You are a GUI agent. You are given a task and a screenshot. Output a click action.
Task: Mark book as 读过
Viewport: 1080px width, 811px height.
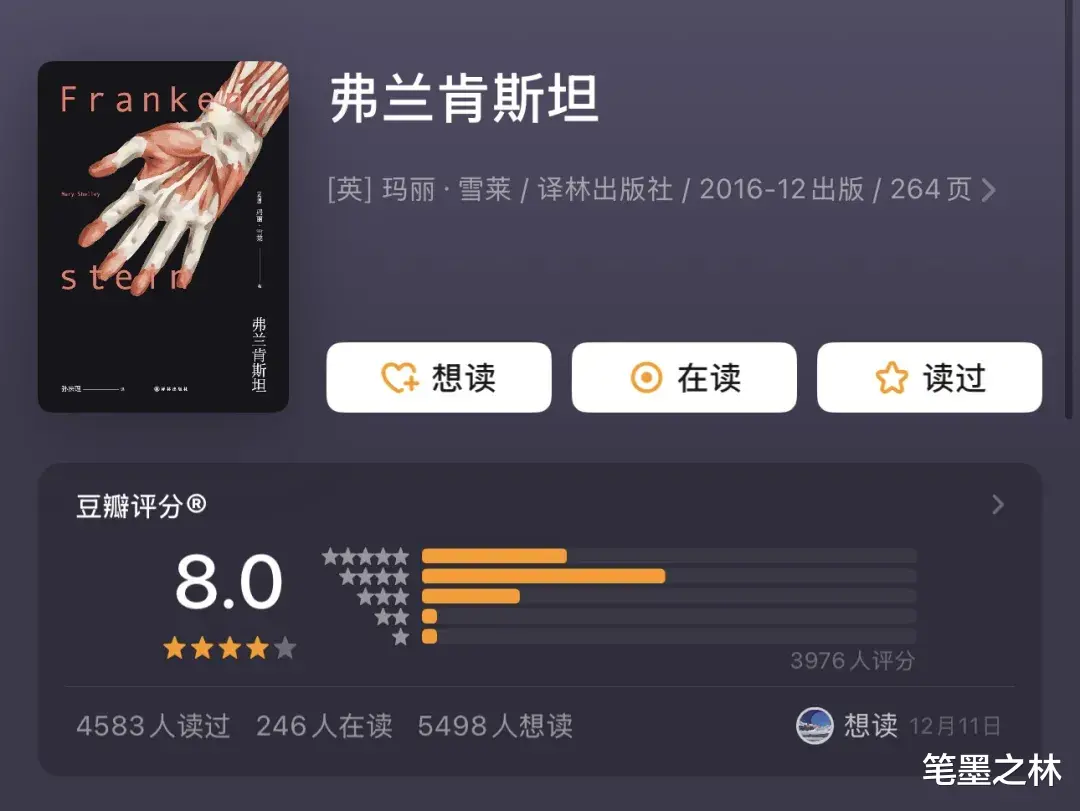[929, 378]
